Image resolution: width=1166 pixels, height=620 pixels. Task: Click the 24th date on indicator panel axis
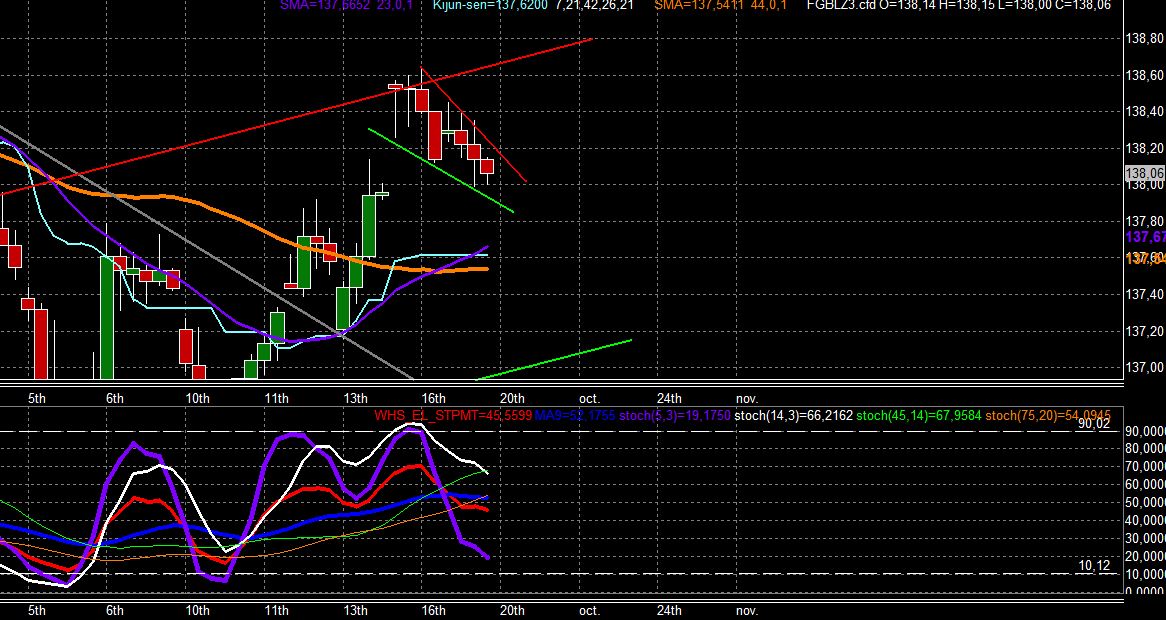point(669,611)
